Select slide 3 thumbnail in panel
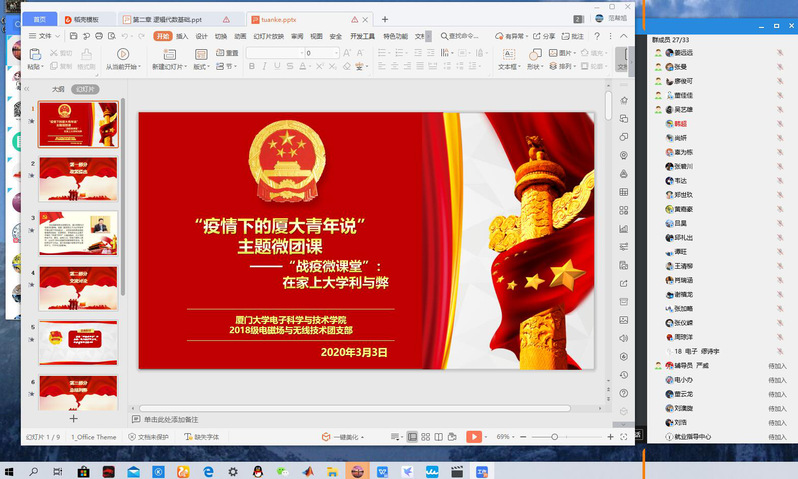This screenshot has height=479, width=798. (78, 231)
